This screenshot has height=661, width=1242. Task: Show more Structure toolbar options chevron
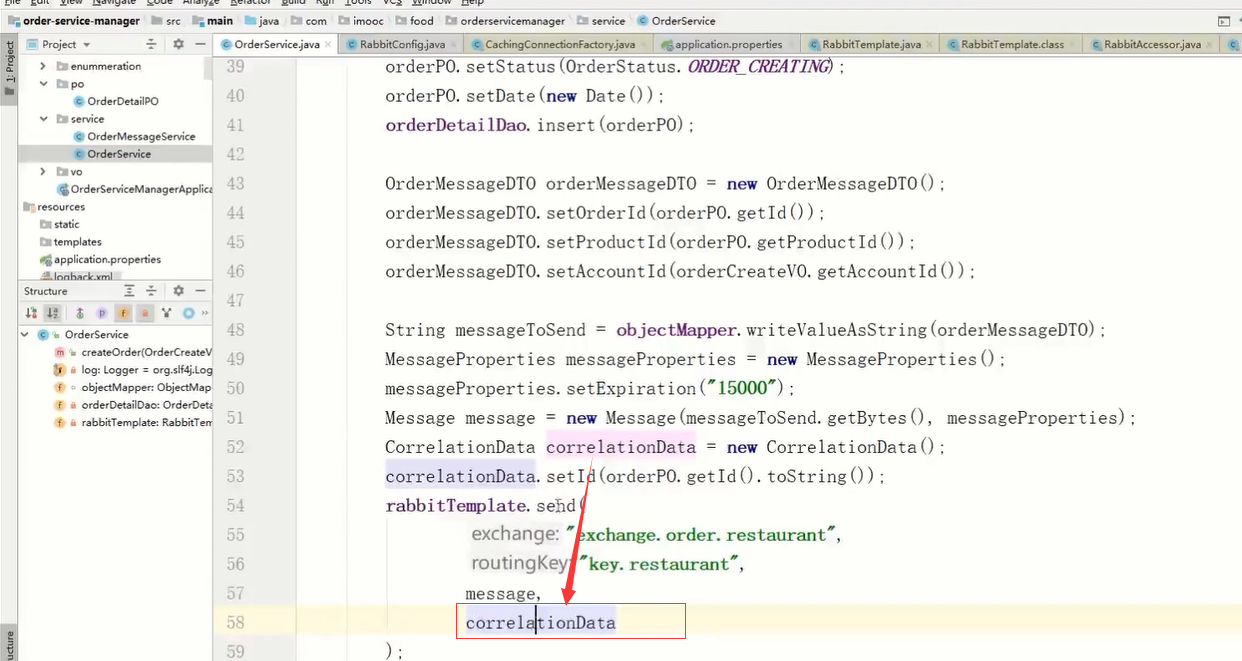click(x=206, y=313)
